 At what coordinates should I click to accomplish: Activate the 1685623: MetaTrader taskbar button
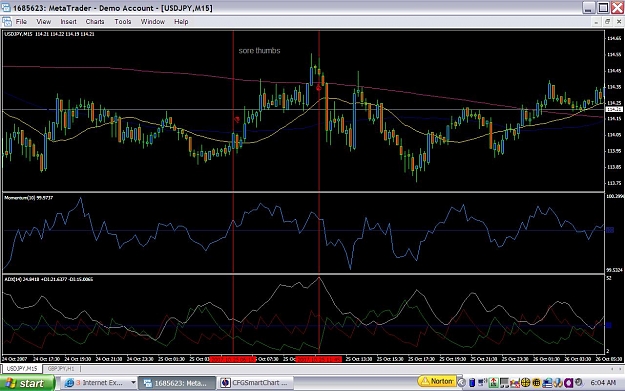177,383
